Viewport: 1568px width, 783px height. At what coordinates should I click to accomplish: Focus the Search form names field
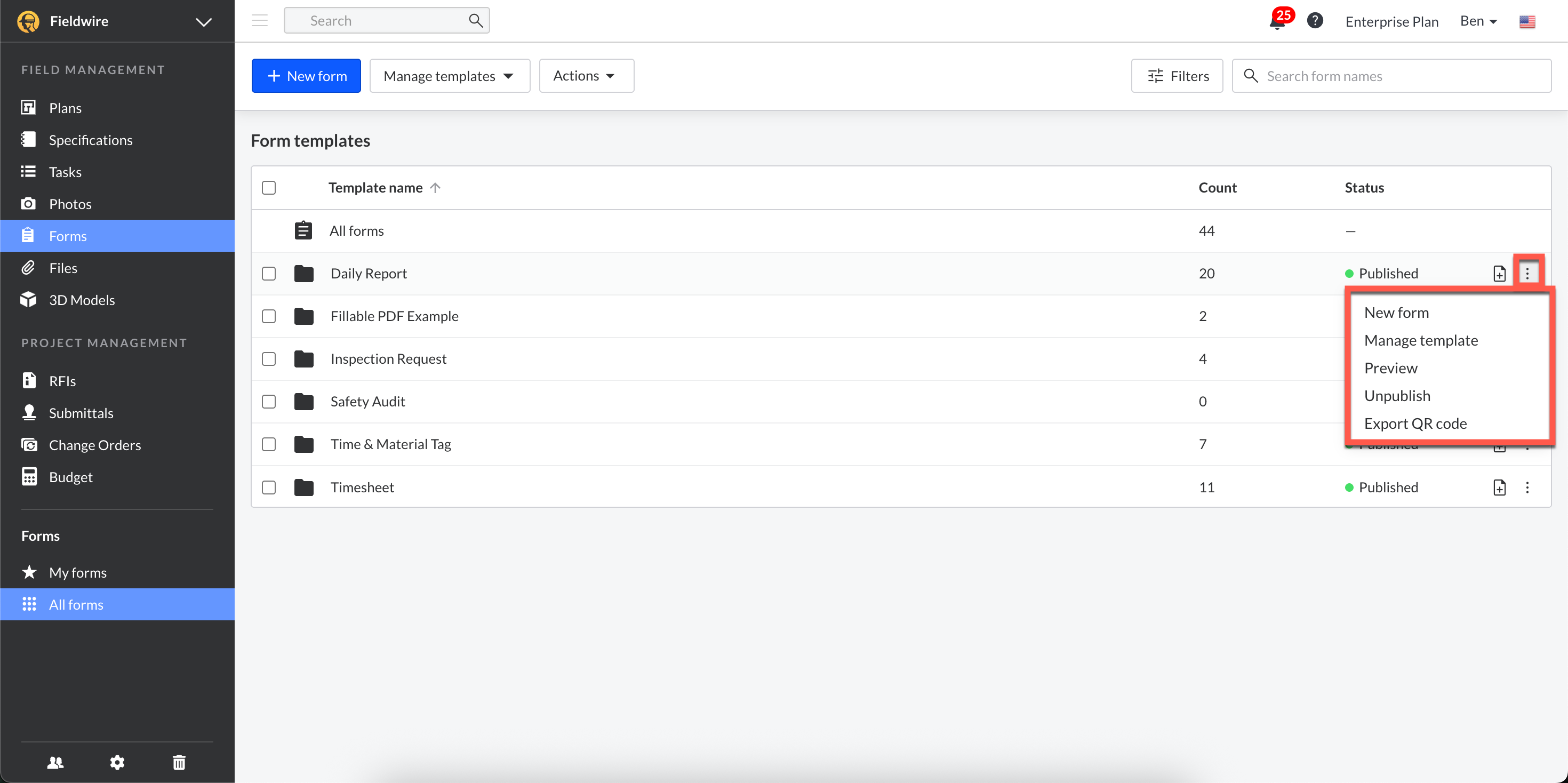pos(1391,76)
